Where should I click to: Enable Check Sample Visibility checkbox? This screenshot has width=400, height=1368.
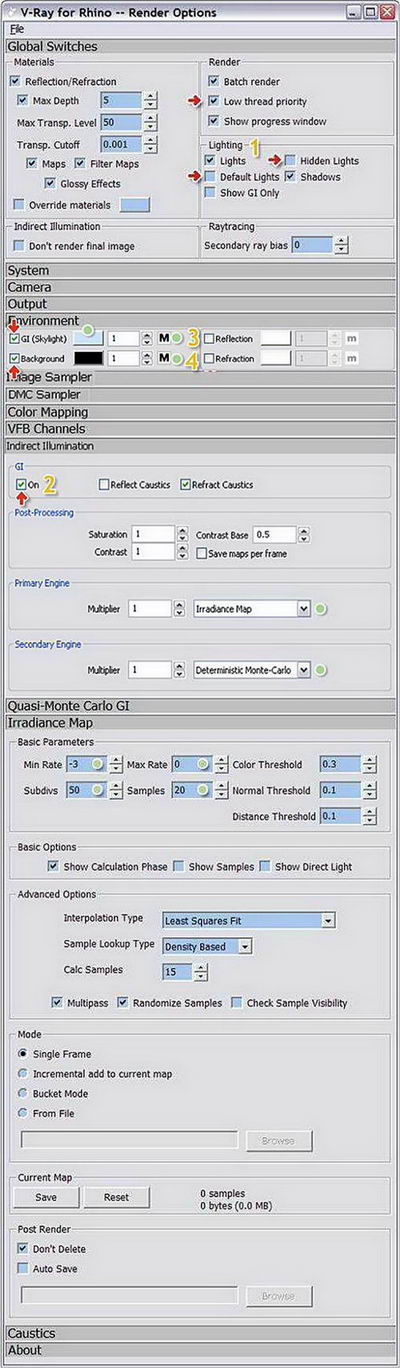tap(236, 1002)
